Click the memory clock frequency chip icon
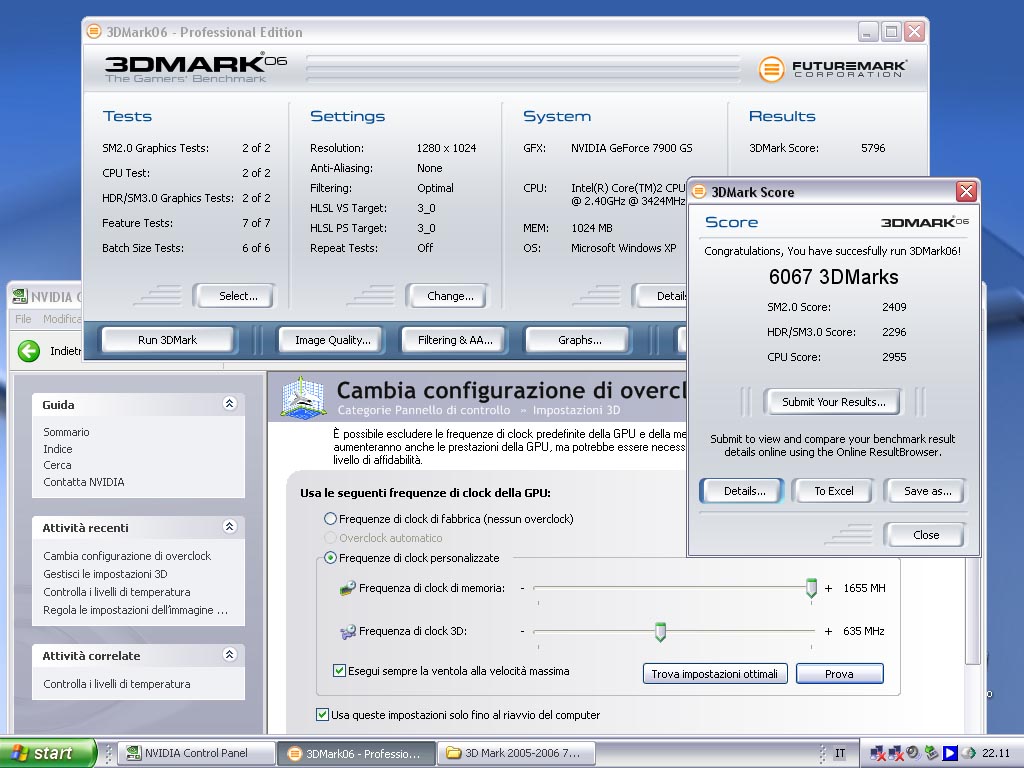Viewport: 1024px width, 768px height. [347, 588]
